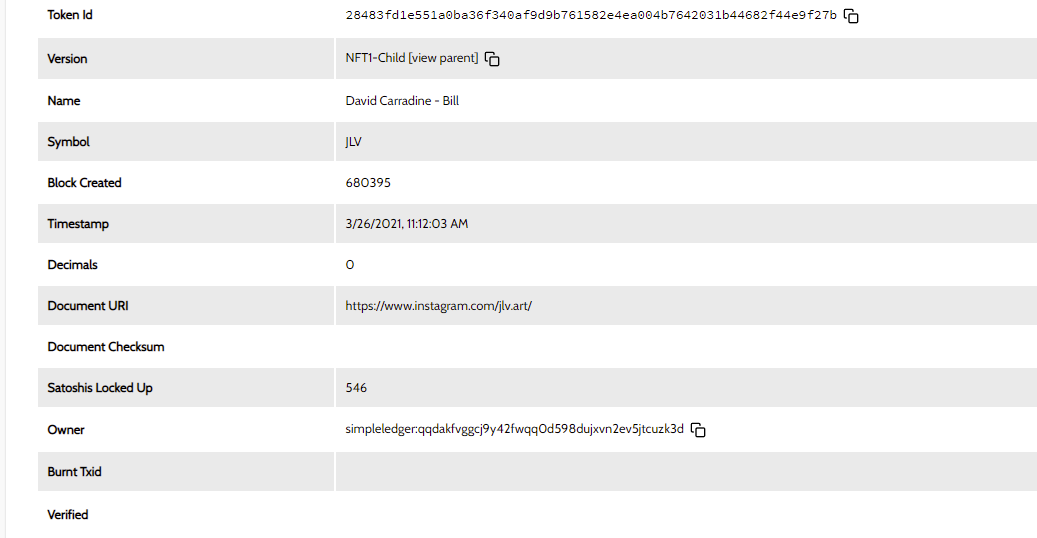Click the Satoshis Locked Up value 546
Image resolution: width=1037 pixels, height=538 pixels.
[x=356, y=388]
